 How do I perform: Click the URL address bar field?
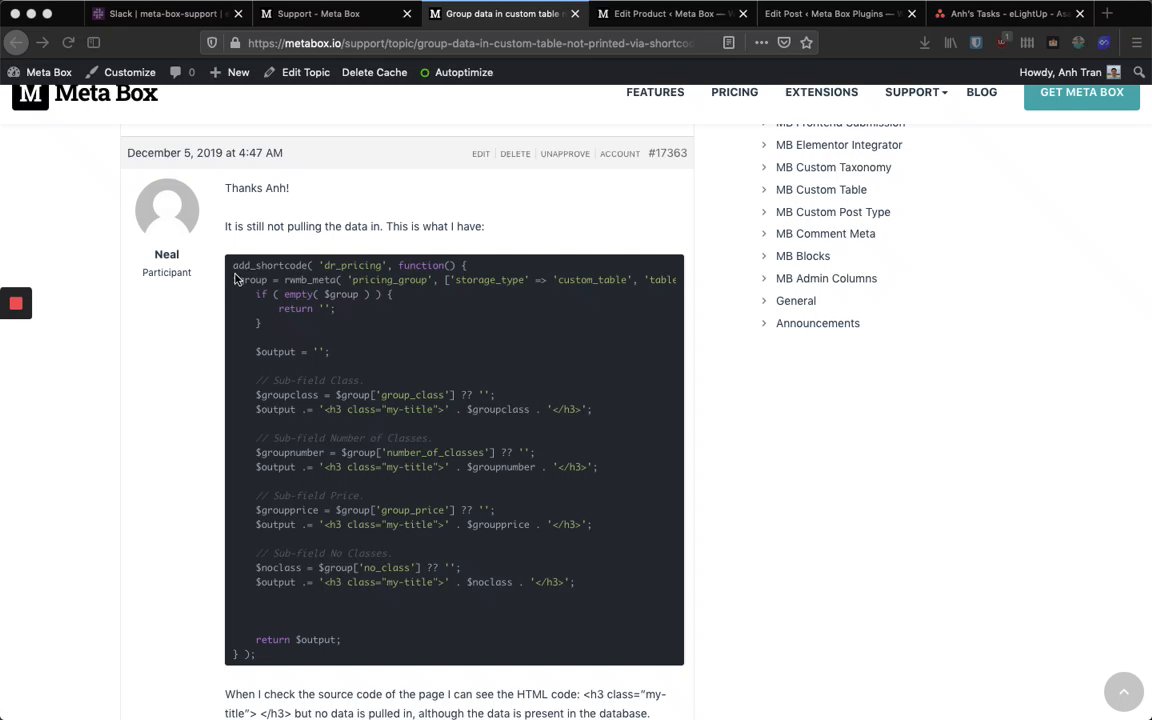(470, 43)
